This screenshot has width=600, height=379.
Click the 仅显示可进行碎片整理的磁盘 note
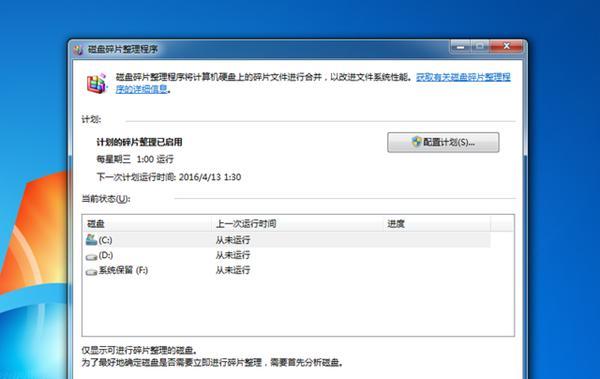click(x=139, y=350)
